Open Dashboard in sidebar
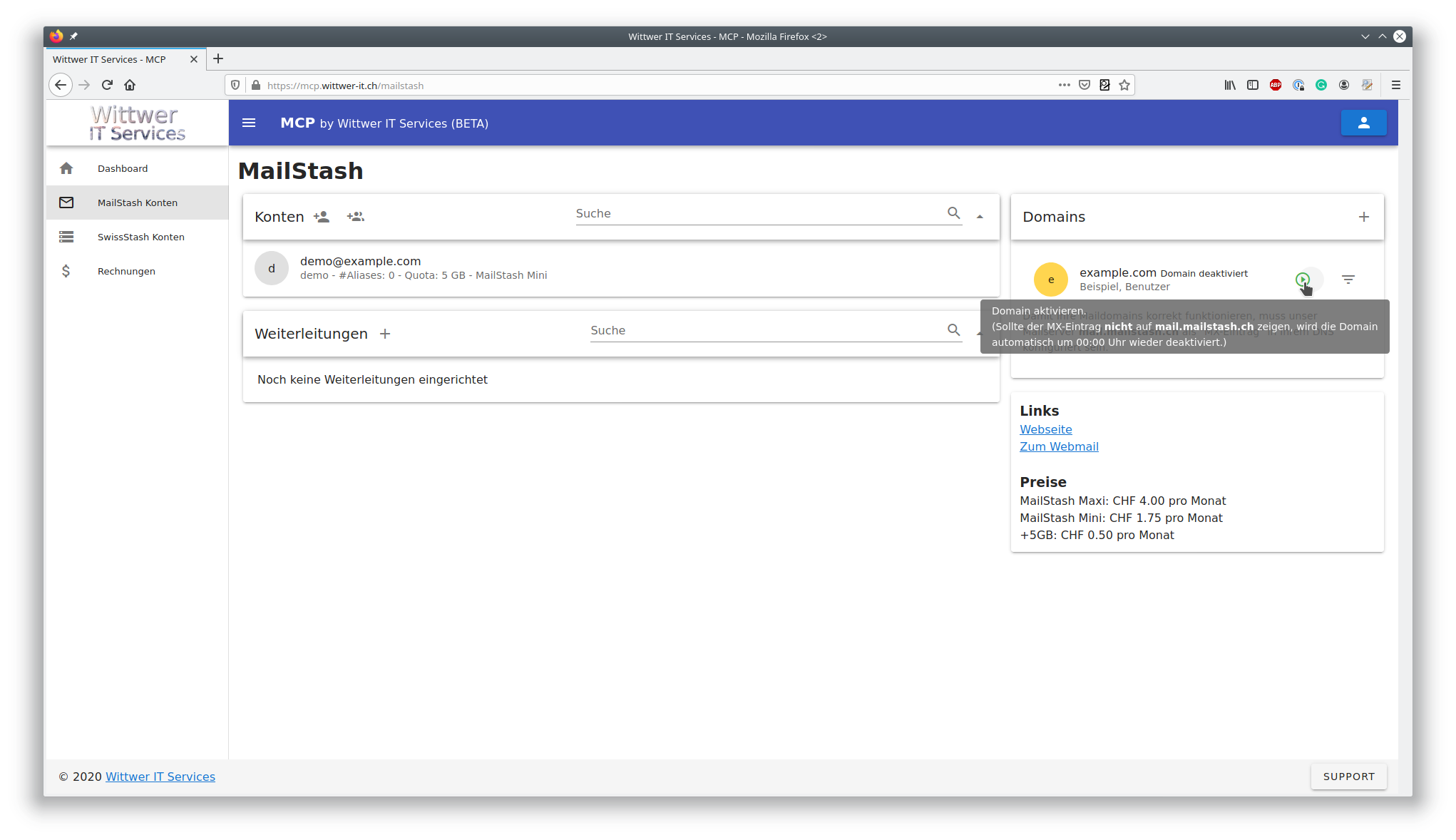 (x=137, y=168)
